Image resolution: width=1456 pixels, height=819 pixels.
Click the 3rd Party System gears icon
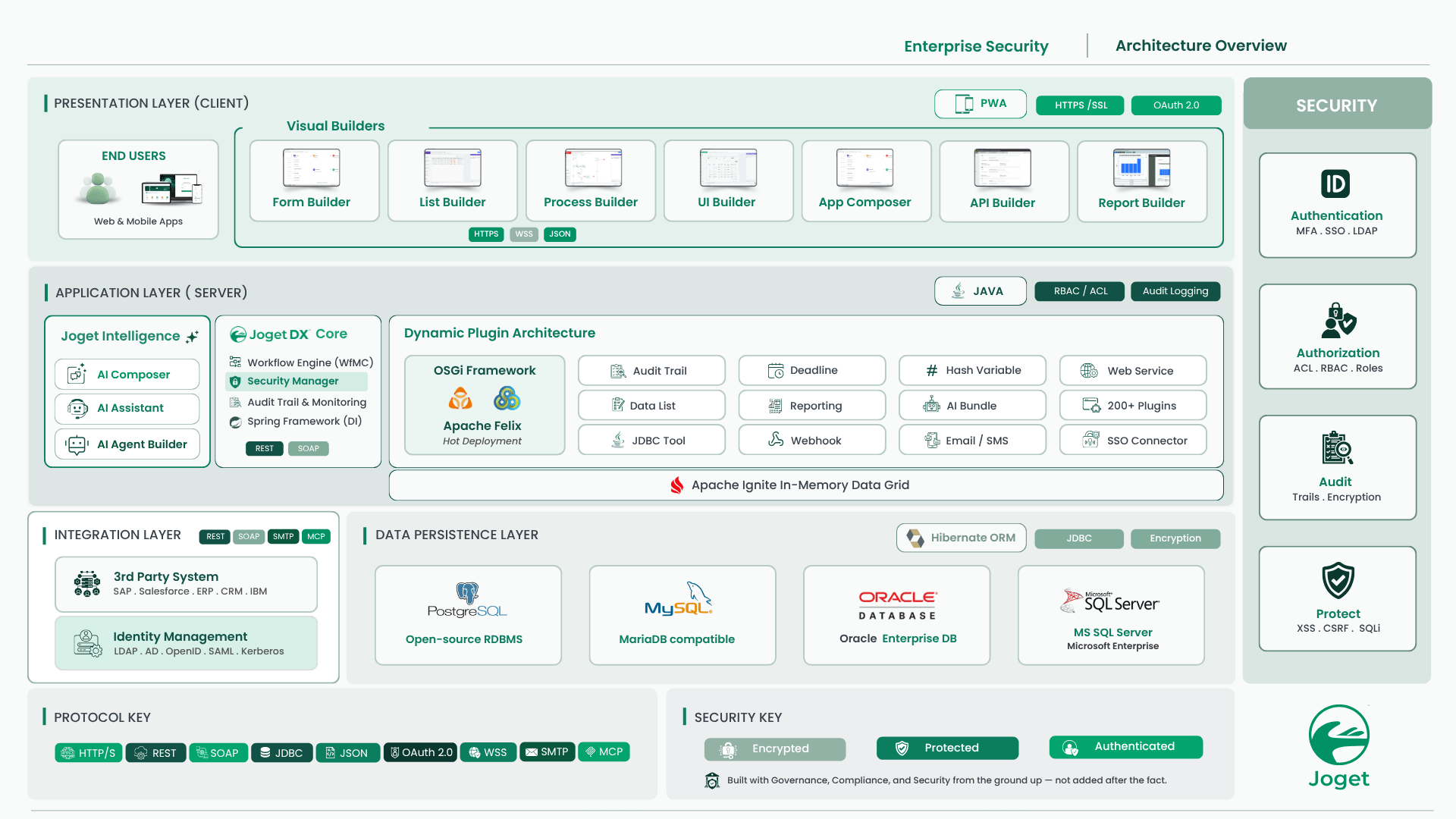pyautogui.click(x=87, y=584)
